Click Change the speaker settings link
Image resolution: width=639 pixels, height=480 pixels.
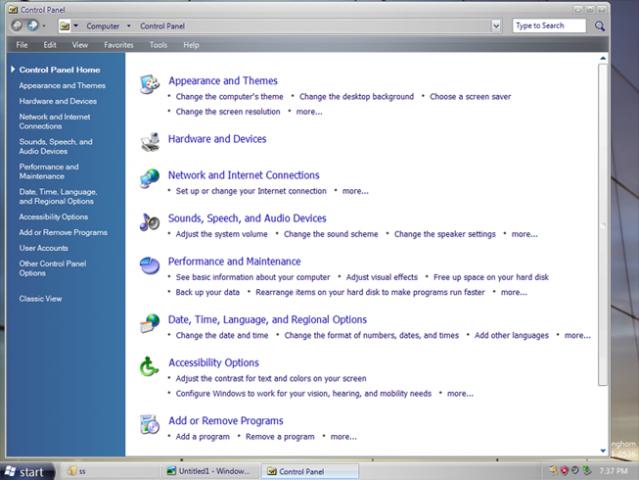coord(445,234)
